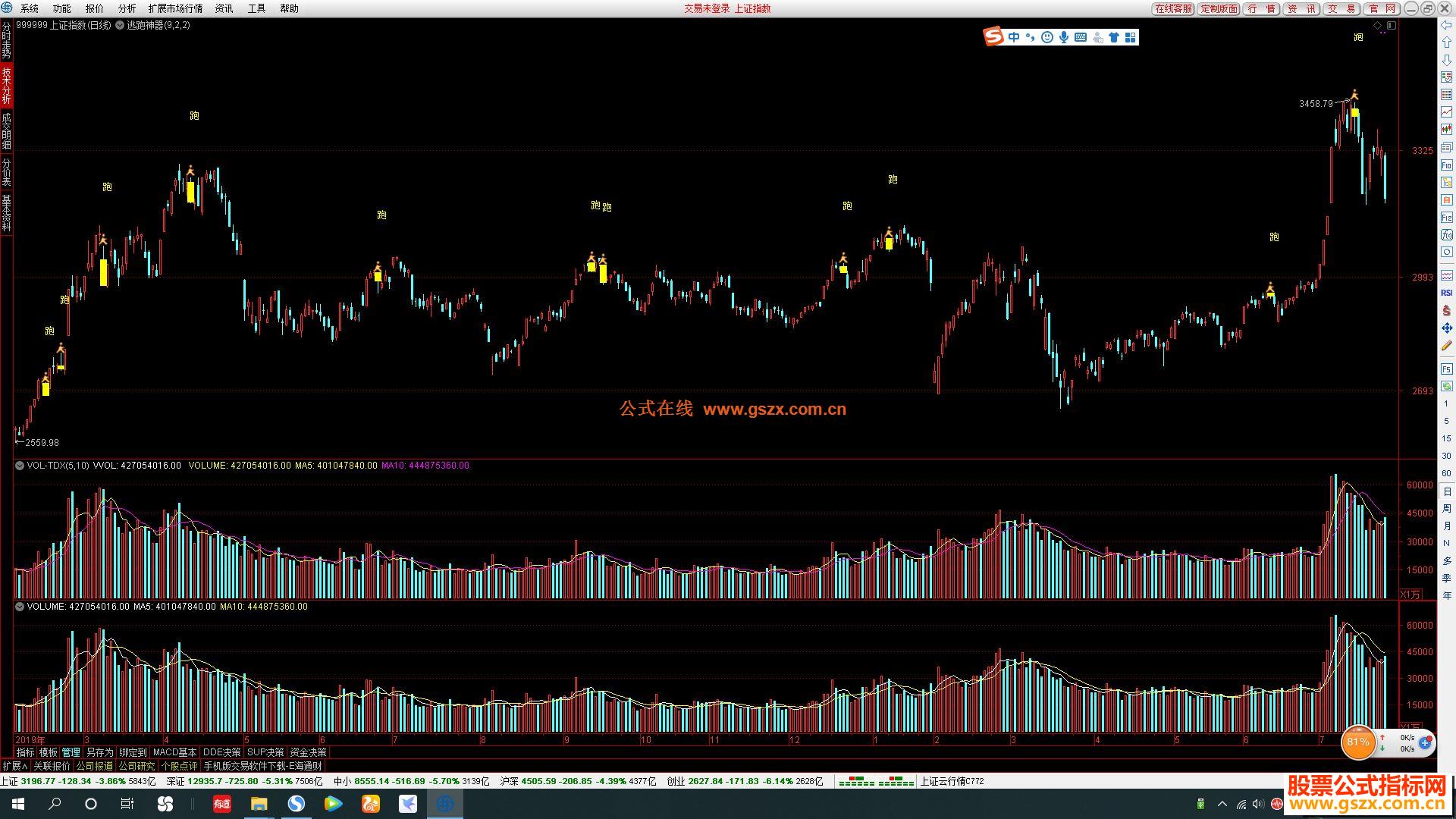Select the quarterly 季 period
The width and height of the screenshot is (1456, 819).
click(1446, 579)
